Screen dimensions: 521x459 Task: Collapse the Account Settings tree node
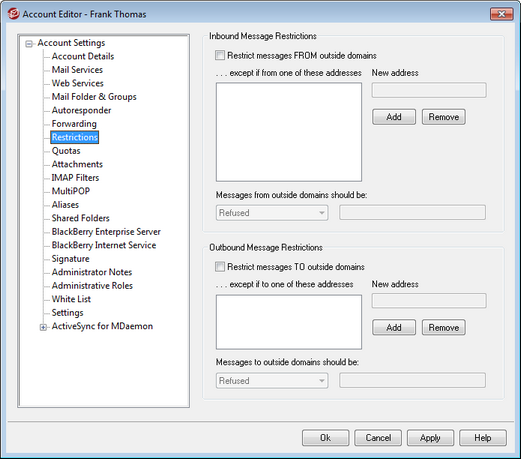click(29, 44)
